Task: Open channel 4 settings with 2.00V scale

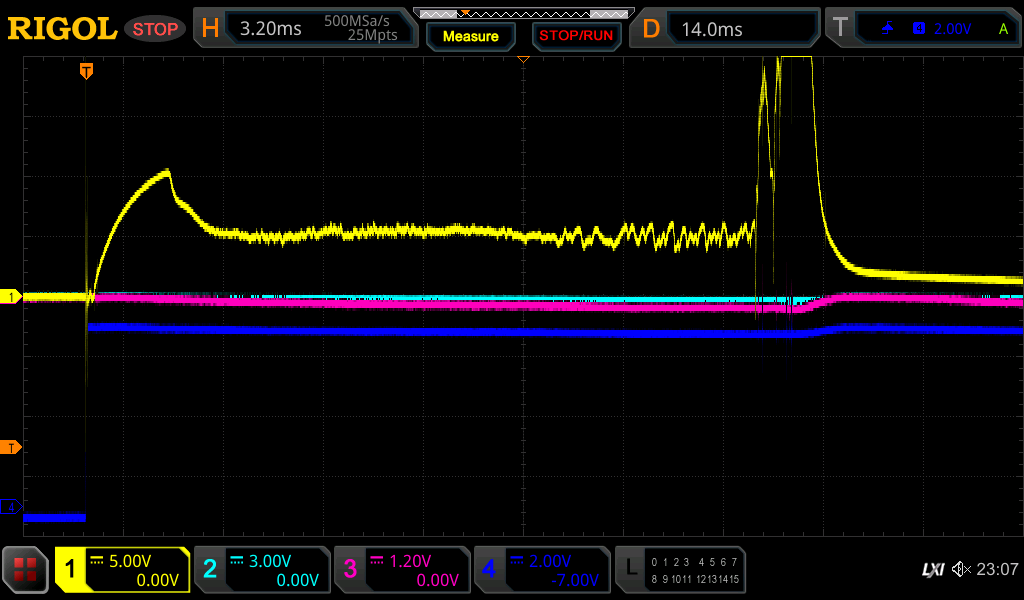Action: tap(542, 570)
